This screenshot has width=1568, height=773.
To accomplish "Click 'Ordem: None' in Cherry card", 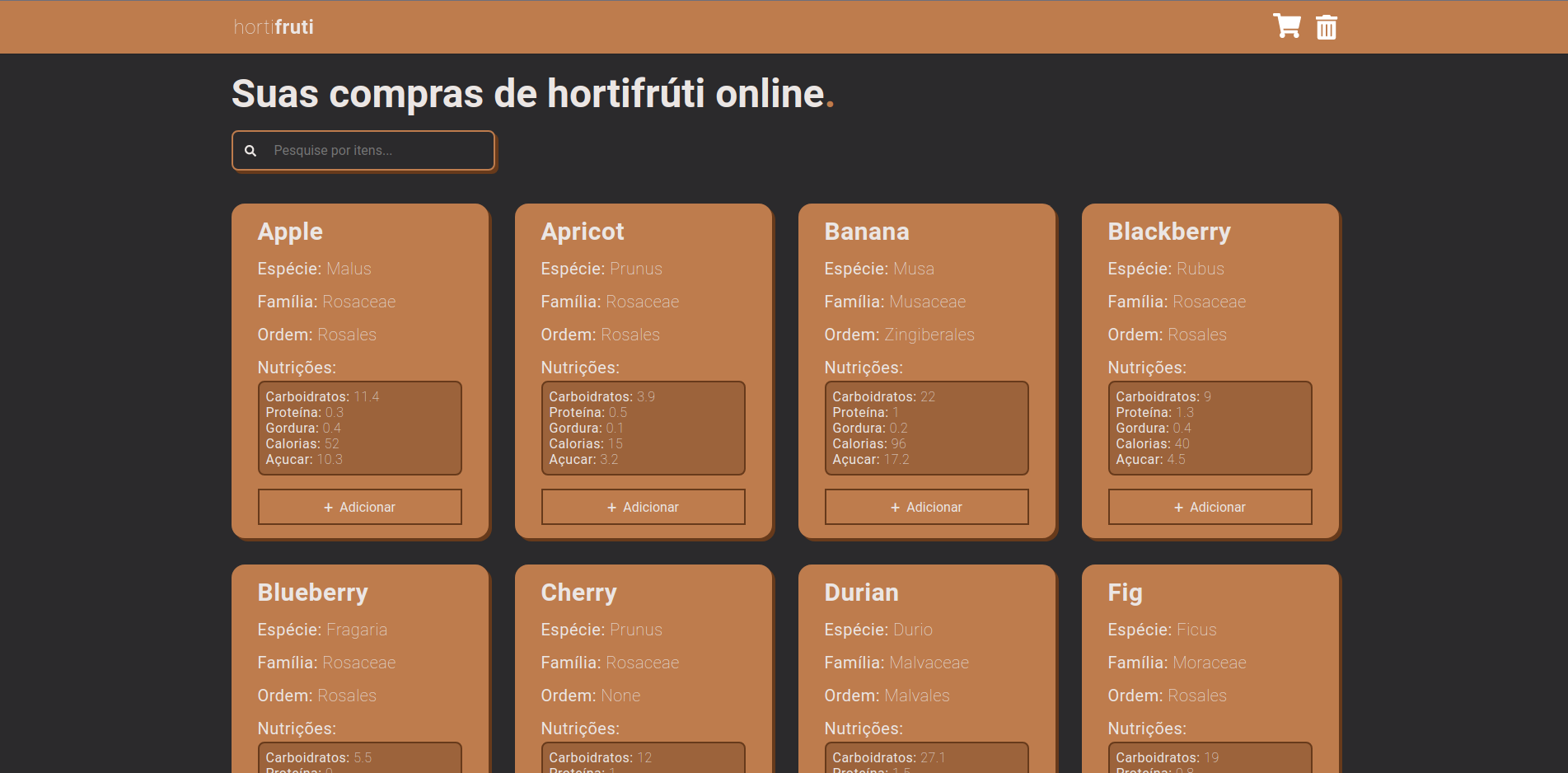I will (591, 696).
